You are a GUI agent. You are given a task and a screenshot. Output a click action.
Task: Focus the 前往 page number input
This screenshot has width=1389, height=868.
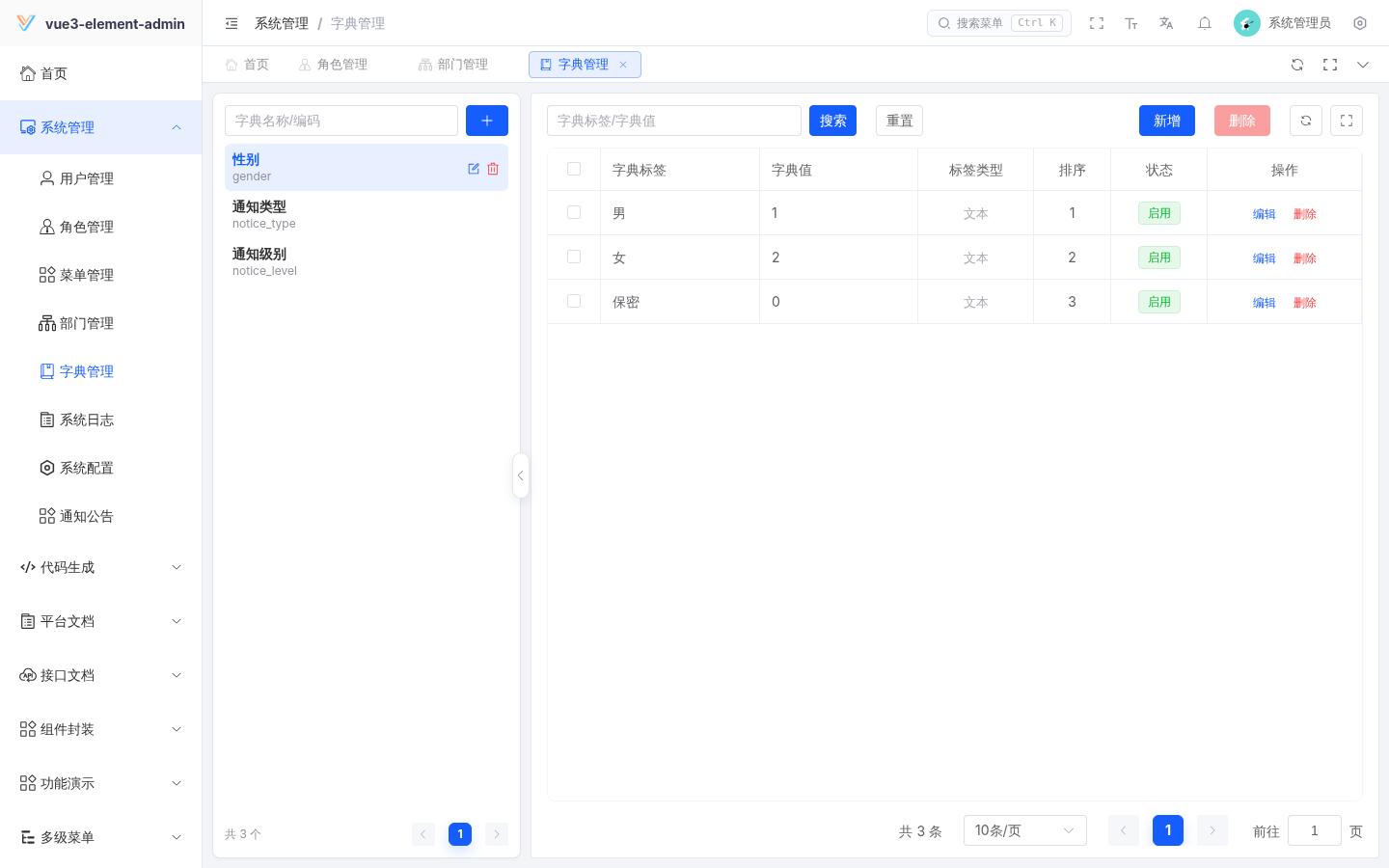(1315, 830)
